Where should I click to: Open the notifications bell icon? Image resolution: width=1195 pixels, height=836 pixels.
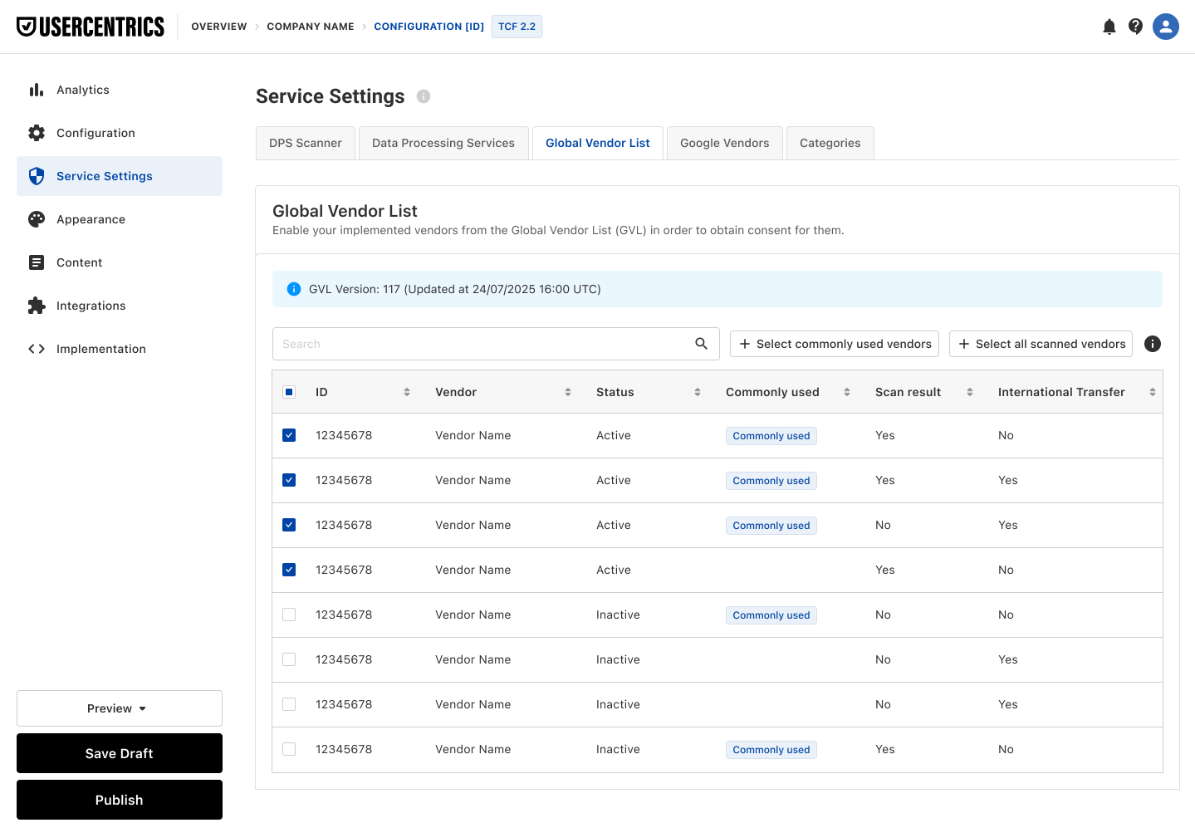tap(1109, 27)
